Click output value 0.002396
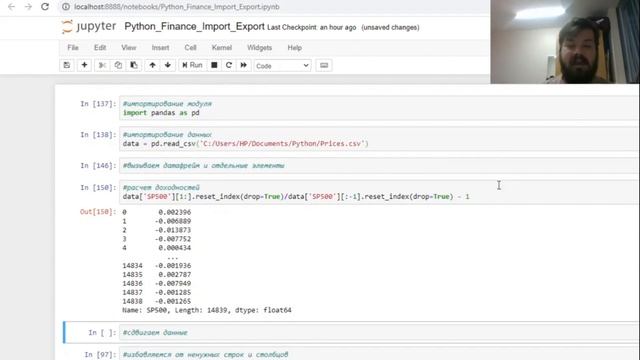640x360 pixels. point(174,212)
